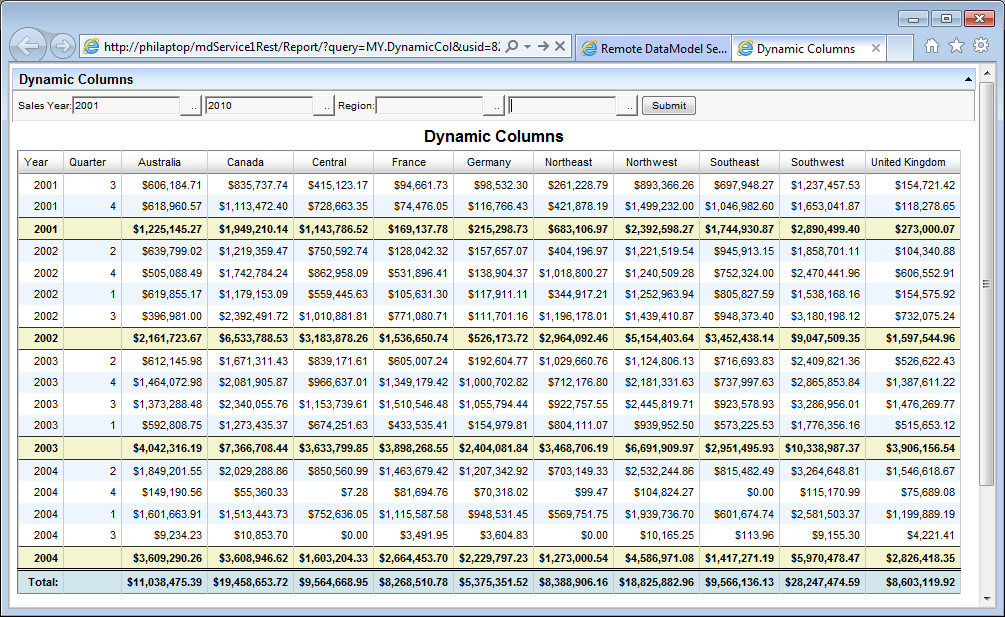The image size is (1005, 617).
Task: Click the browser Forward arrow button
Action: coord(63,46)
